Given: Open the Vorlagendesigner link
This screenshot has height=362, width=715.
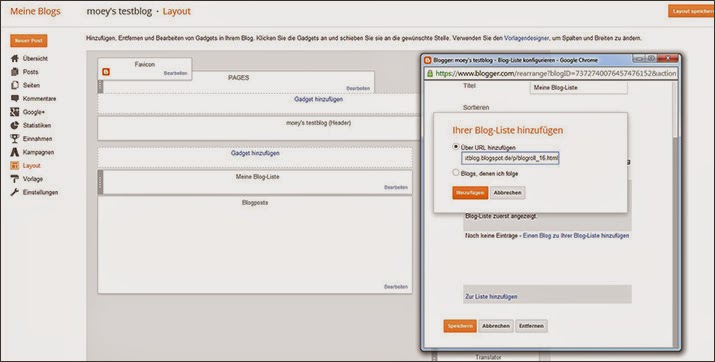Looking at the screenshot, I should pos(526,39).
